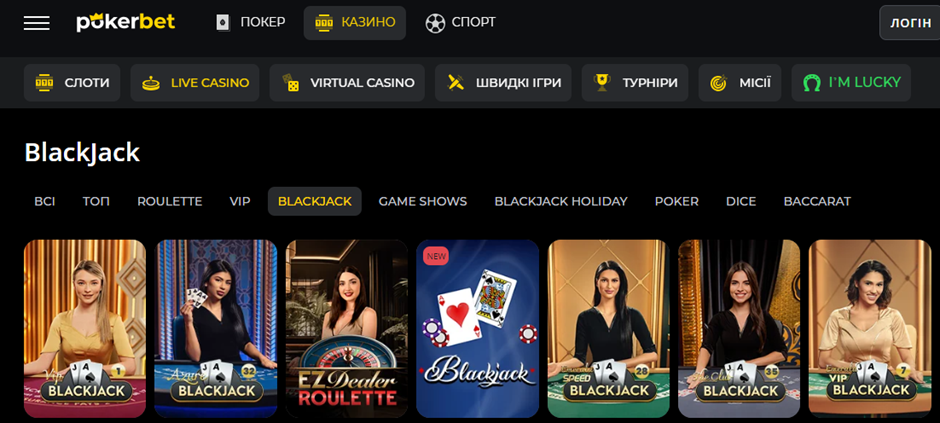
Task: Click the trophy icon on ТУРНІРИ
Action: coord(602,82)
